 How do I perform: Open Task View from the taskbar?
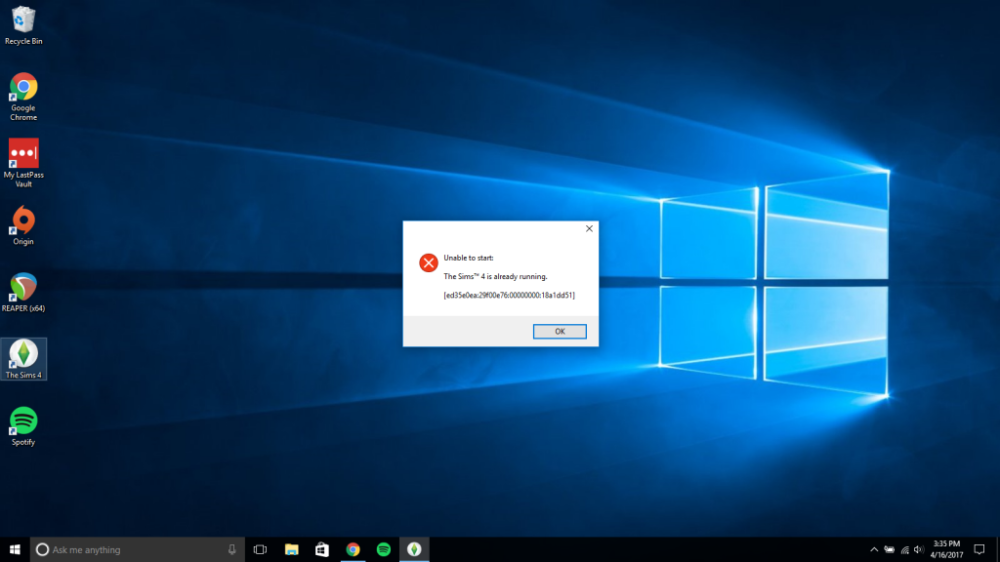click(x=260, y=549)
